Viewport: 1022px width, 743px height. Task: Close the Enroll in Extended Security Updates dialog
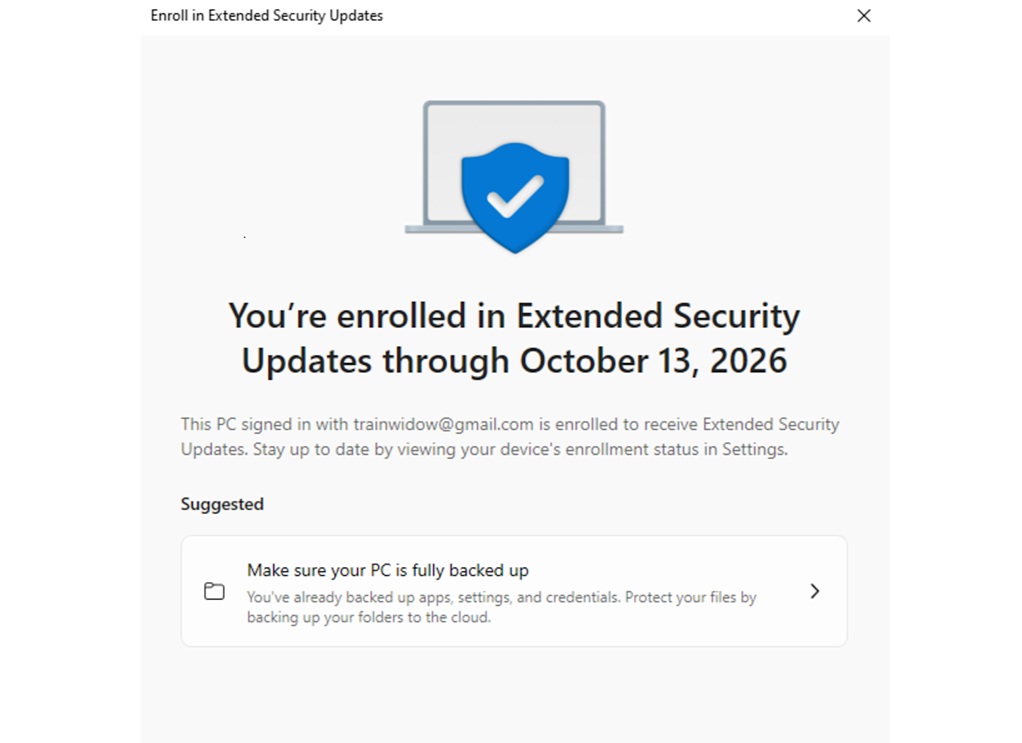tap(864, 16)
